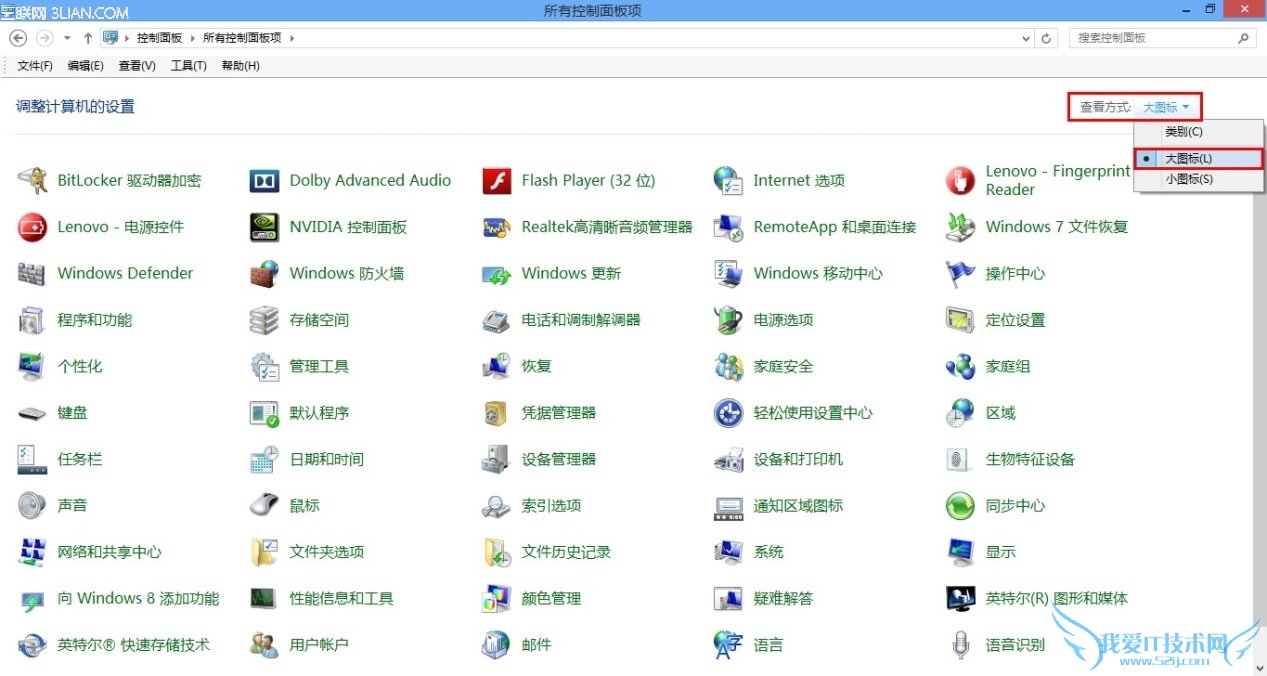
Task: Open the 管理工具 gear icon
Action: pyautogui.click(x=264, y=366)
